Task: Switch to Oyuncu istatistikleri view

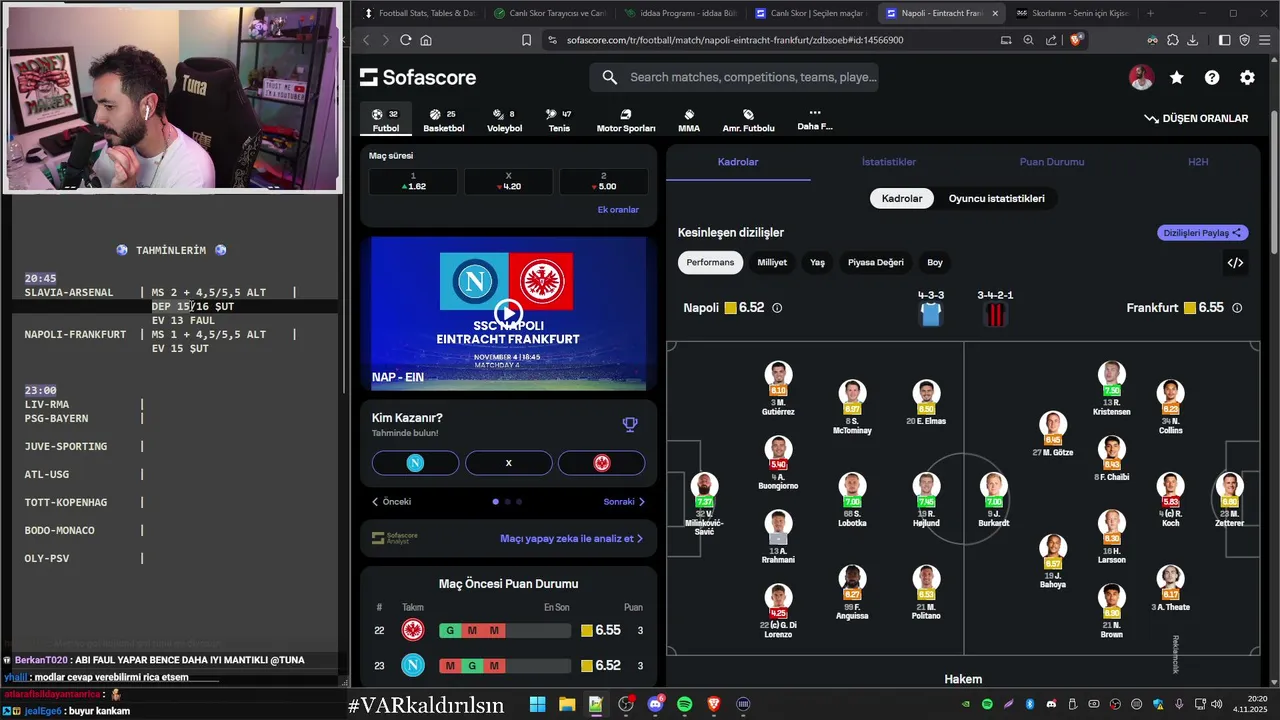Action: pos(997,198)
